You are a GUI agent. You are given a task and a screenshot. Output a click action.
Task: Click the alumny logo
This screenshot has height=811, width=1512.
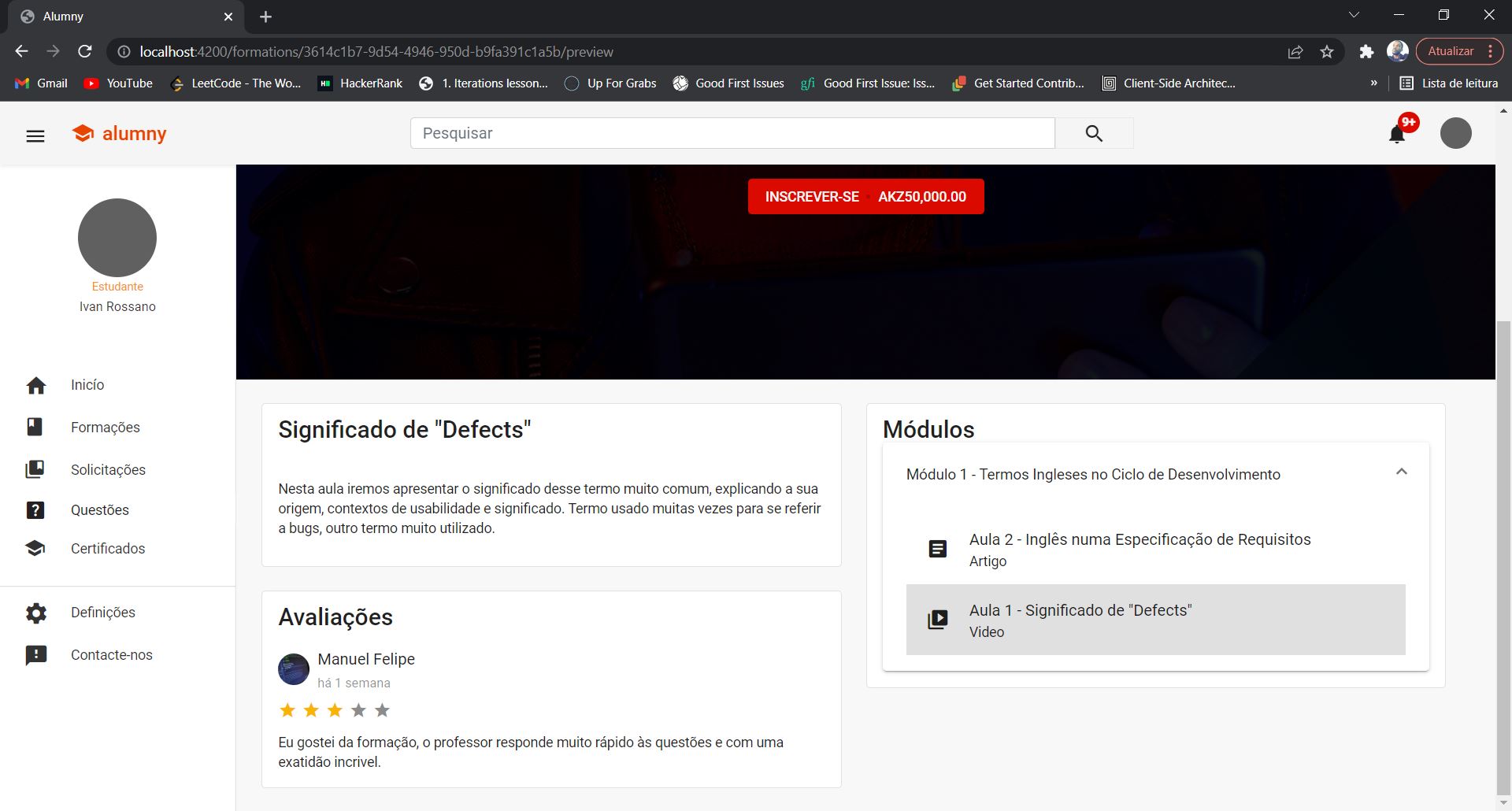coord(119,133)
